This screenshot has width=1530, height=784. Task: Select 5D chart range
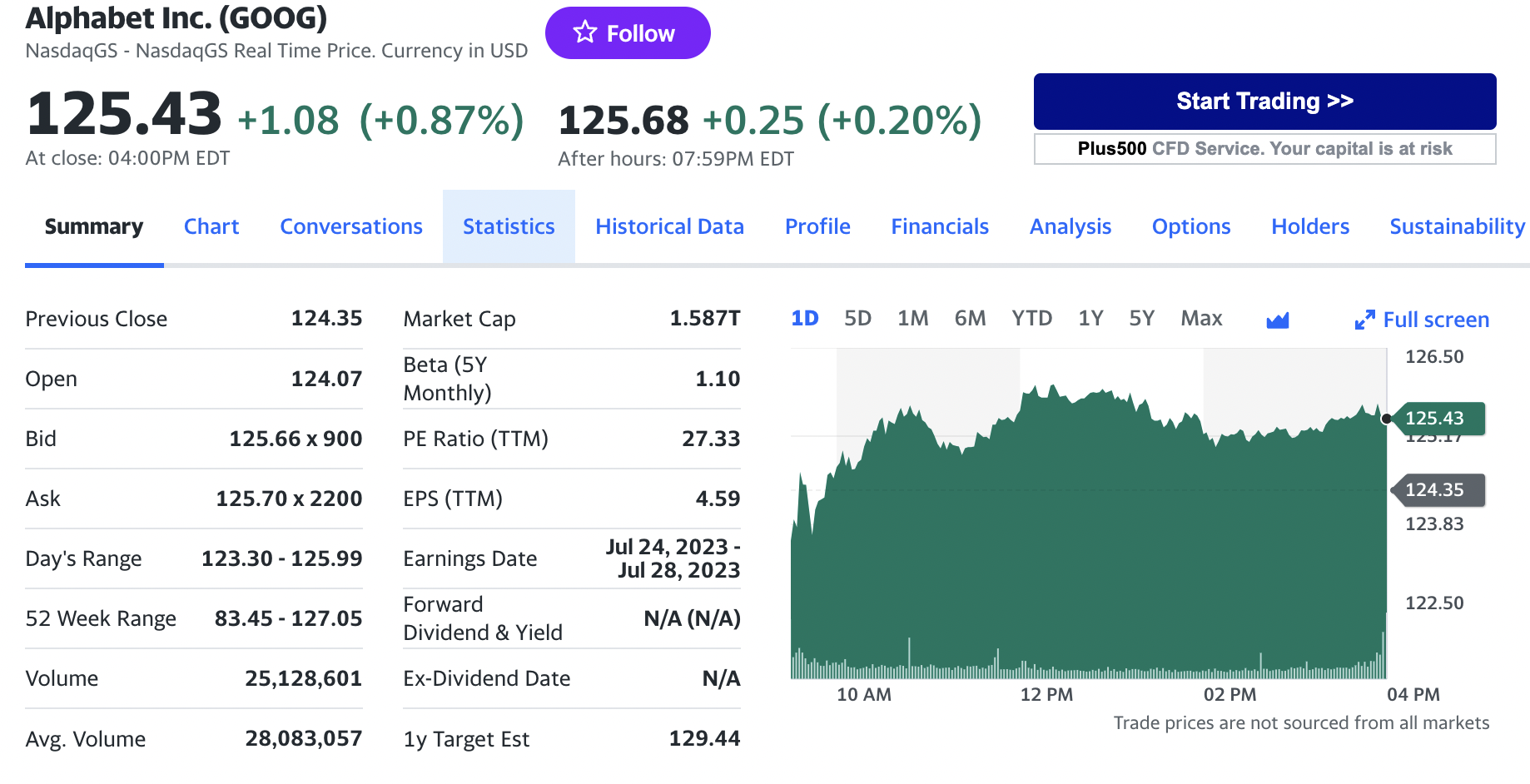point(857,318)
